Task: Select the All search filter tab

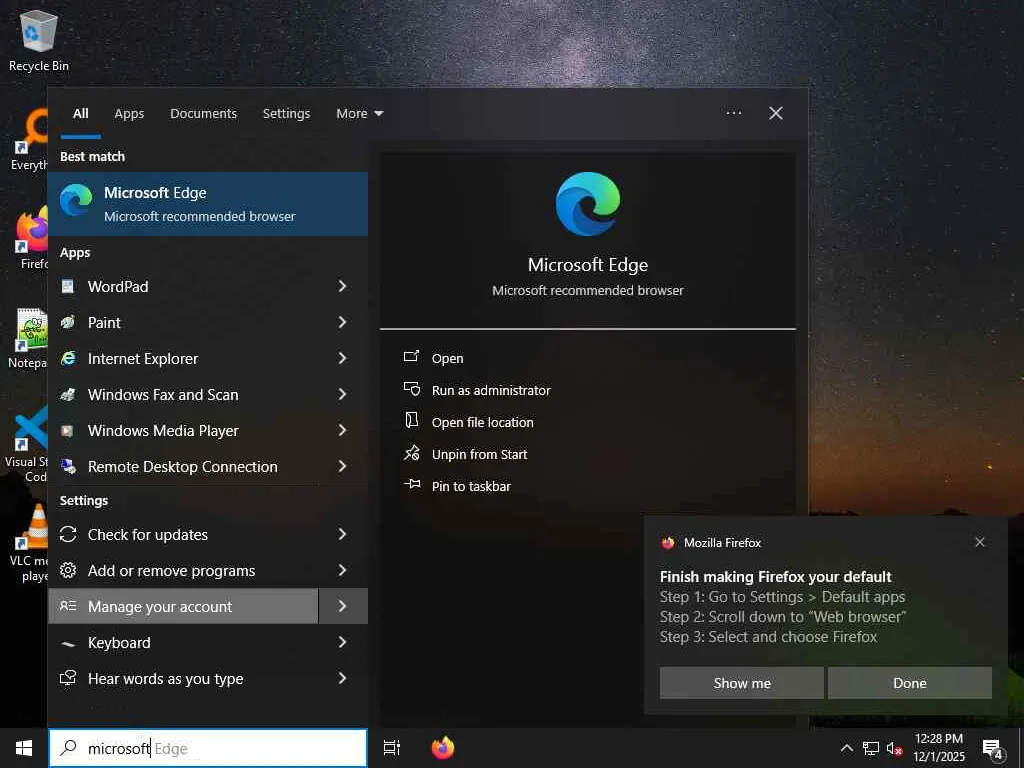Action: pyautogui.click(x=81, y=114)
